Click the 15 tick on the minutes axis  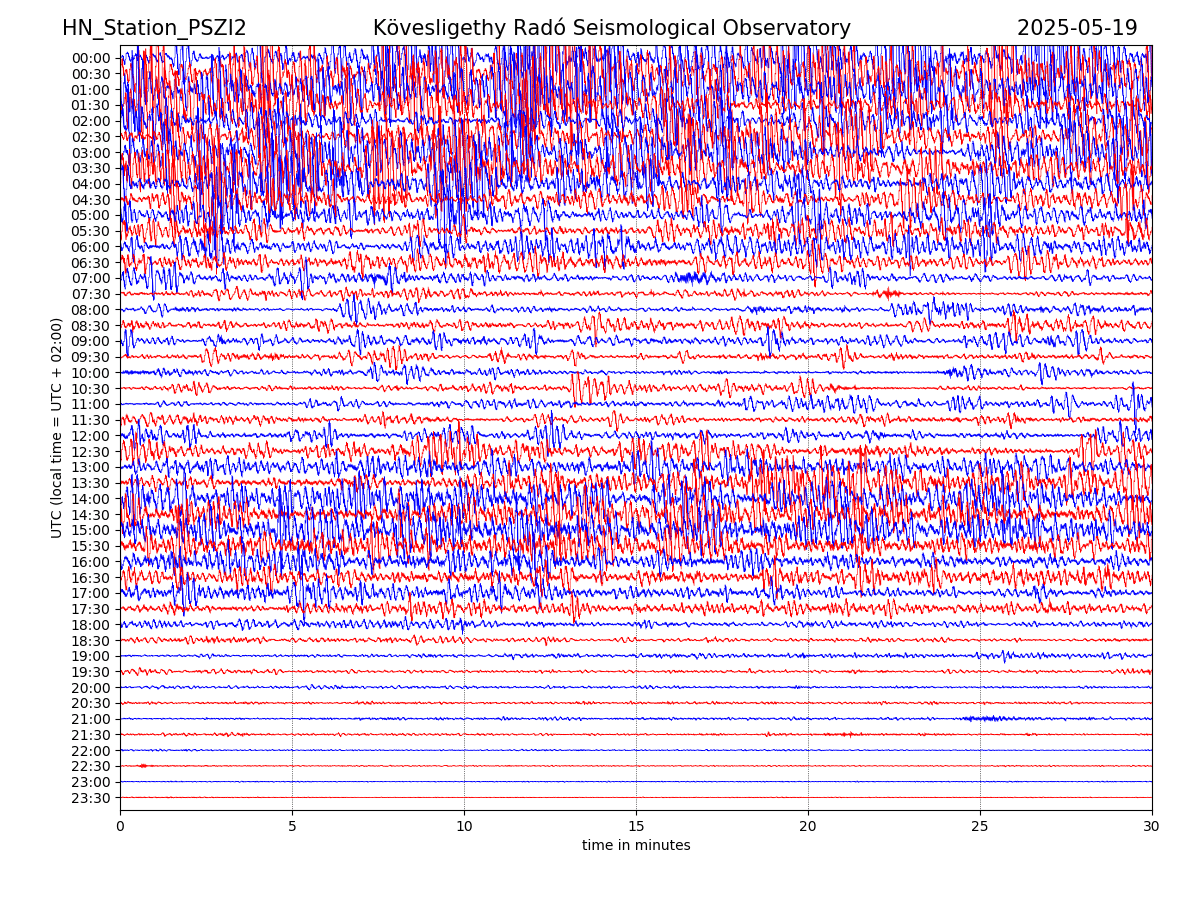(x=636, y=826)
